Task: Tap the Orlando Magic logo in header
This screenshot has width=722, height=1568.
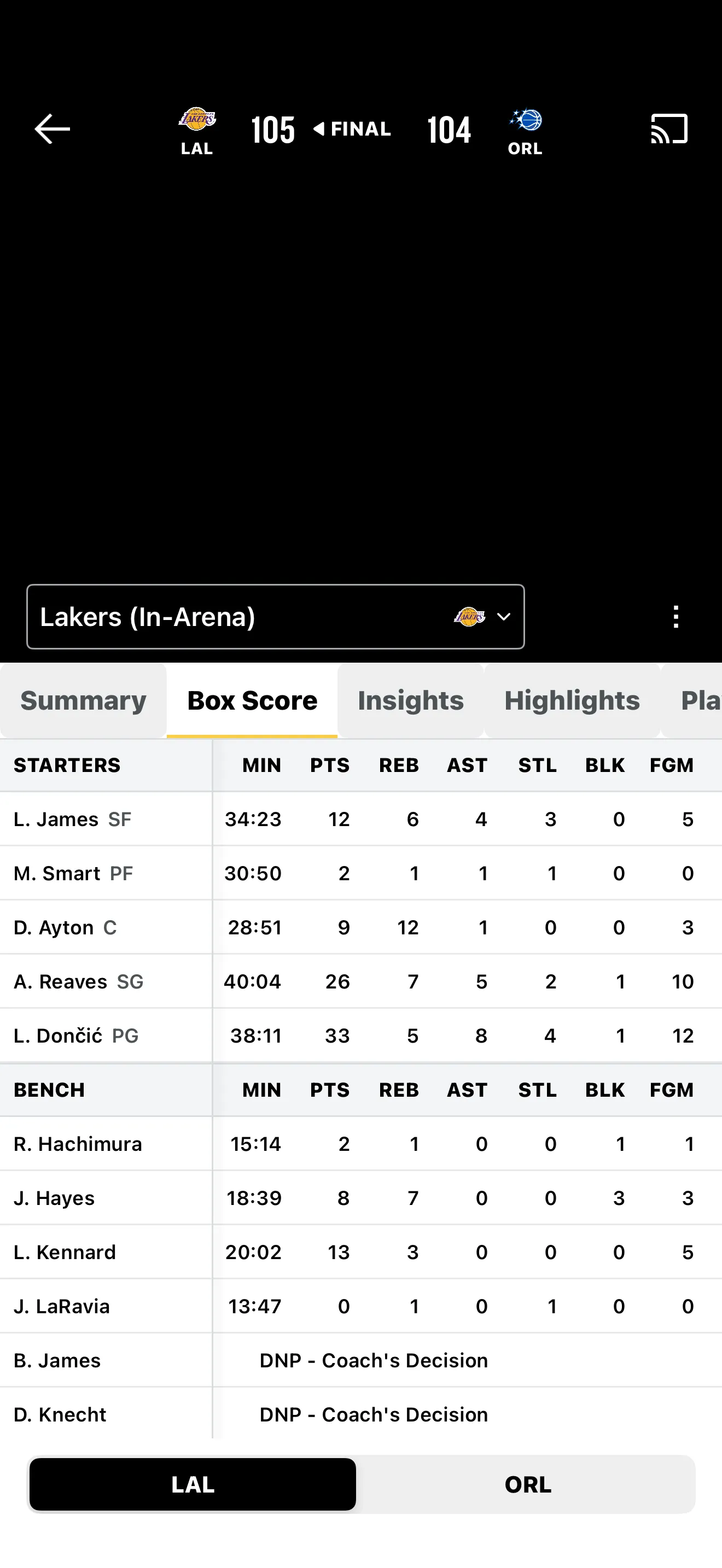Action: [x=526, y=119]
